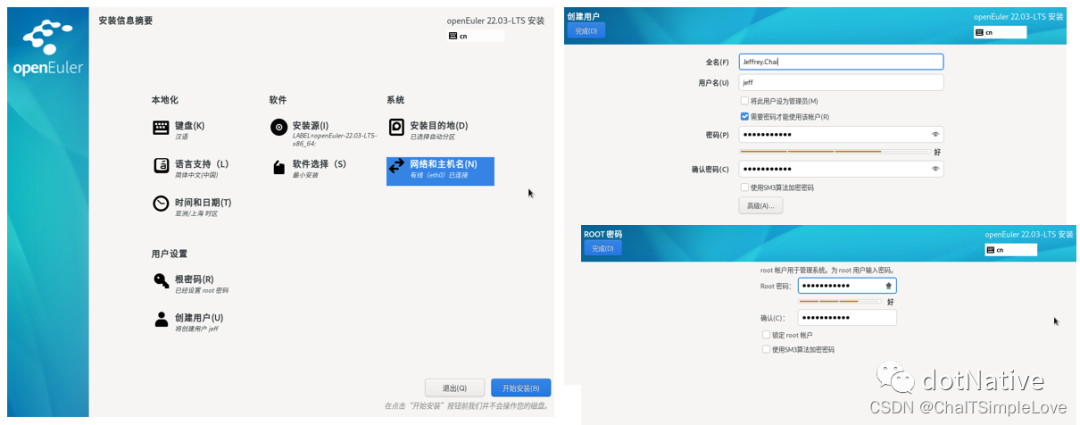Toggle 需要密码才能使用该帐户(R) checkbox
1080x425 pixels.
(745, 117)
